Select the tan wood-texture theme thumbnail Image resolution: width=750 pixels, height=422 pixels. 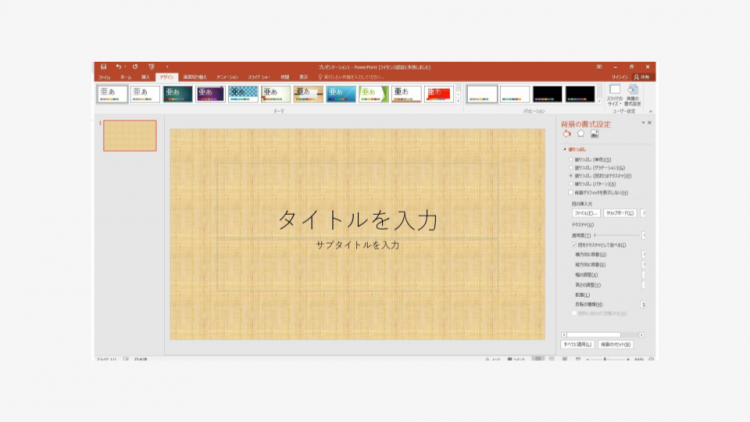click(x=308, y=94)
